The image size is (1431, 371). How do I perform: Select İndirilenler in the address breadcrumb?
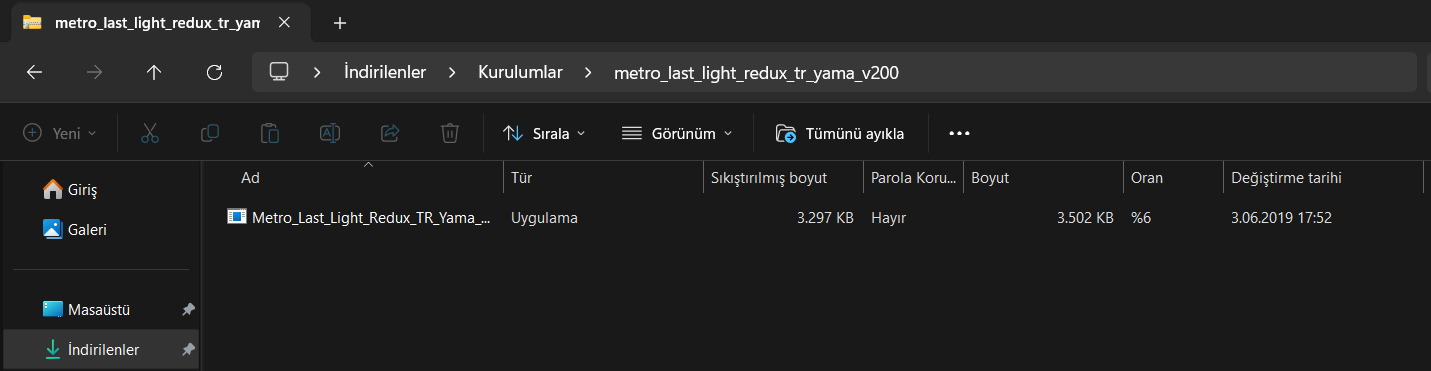[x=385, y=72]
